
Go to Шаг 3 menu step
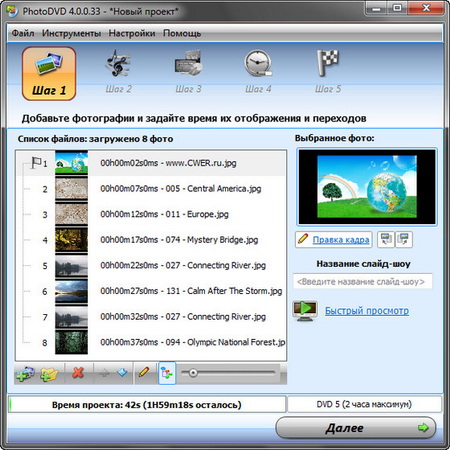[x=188, y=72]
